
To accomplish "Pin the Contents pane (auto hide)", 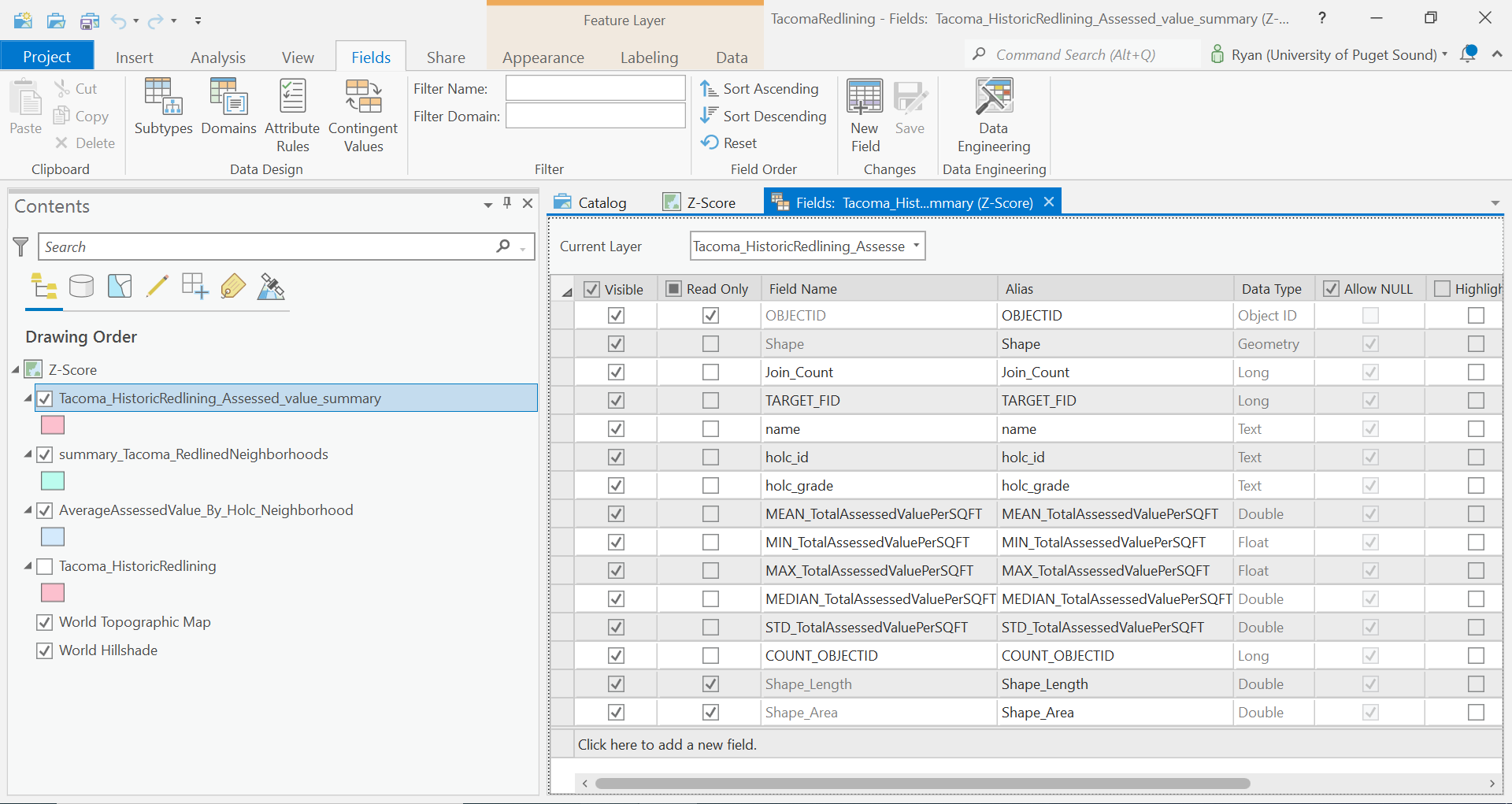I will click(507, 203).
